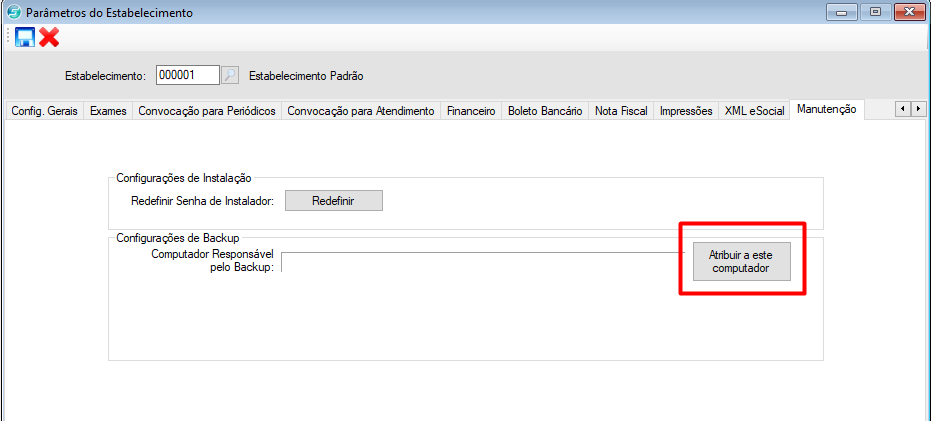The image size is (931, 421).
Task: Open the Impressões tab
Action: pos(686,111)
